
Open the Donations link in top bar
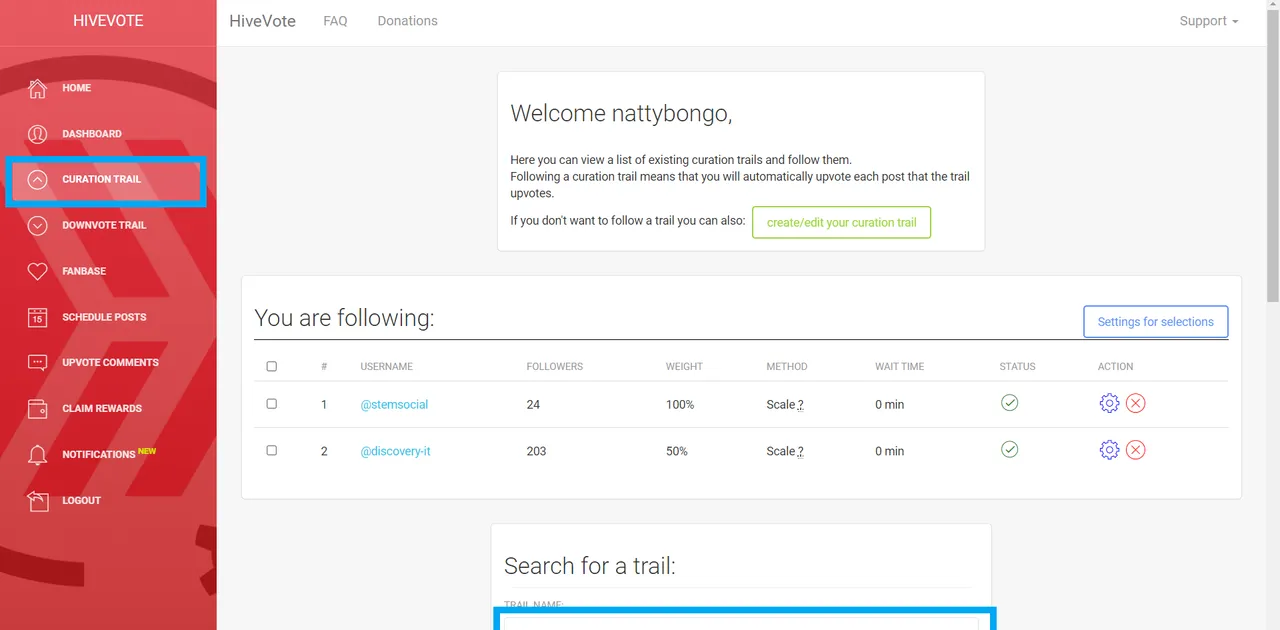(407, 21)
